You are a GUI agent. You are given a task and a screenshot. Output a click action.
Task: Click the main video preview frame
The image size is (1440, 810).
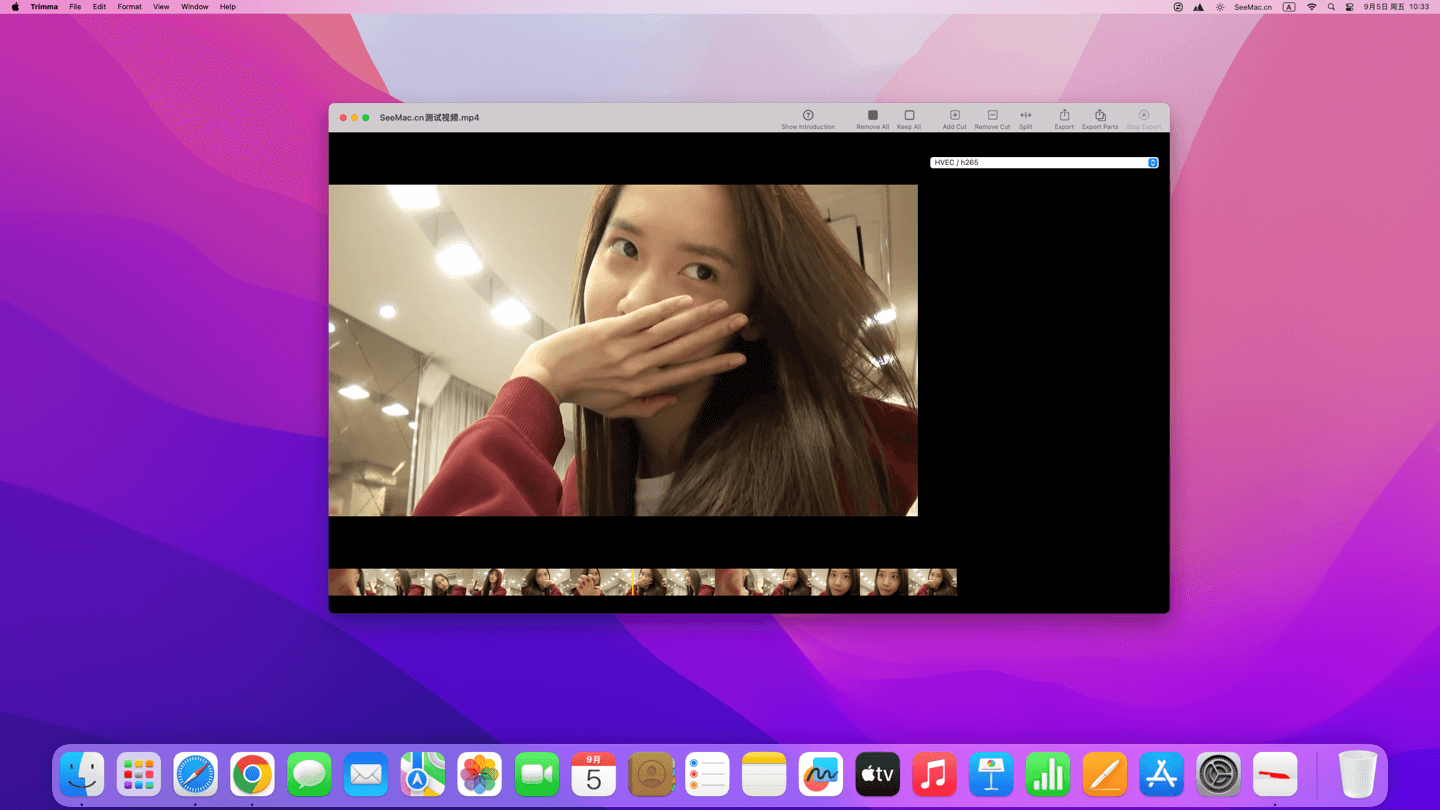tap(623, 350)
